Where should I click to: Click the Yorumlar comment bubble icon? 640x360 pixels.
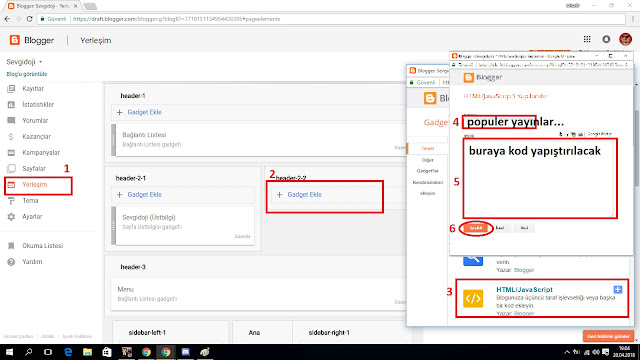click(x=11, y=120)
